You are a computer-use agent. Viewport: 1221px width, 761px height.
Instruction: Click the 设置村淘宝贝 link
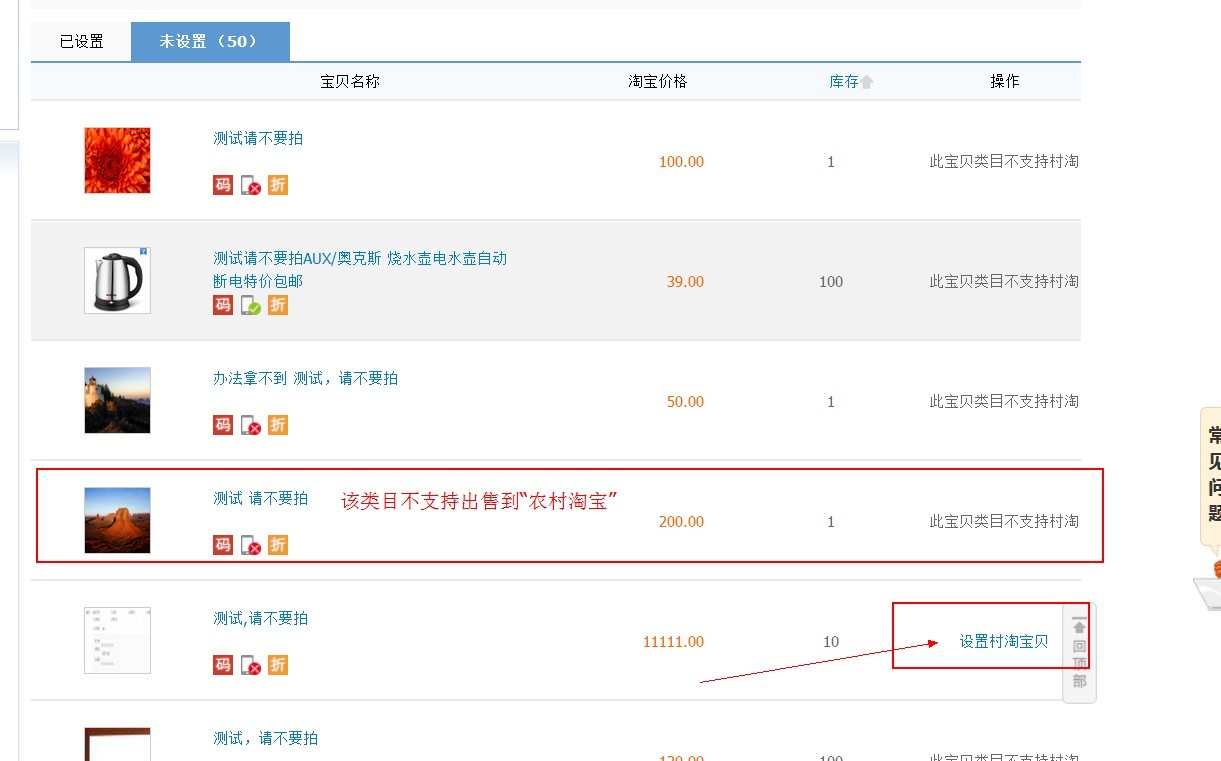click(1004, 642)
